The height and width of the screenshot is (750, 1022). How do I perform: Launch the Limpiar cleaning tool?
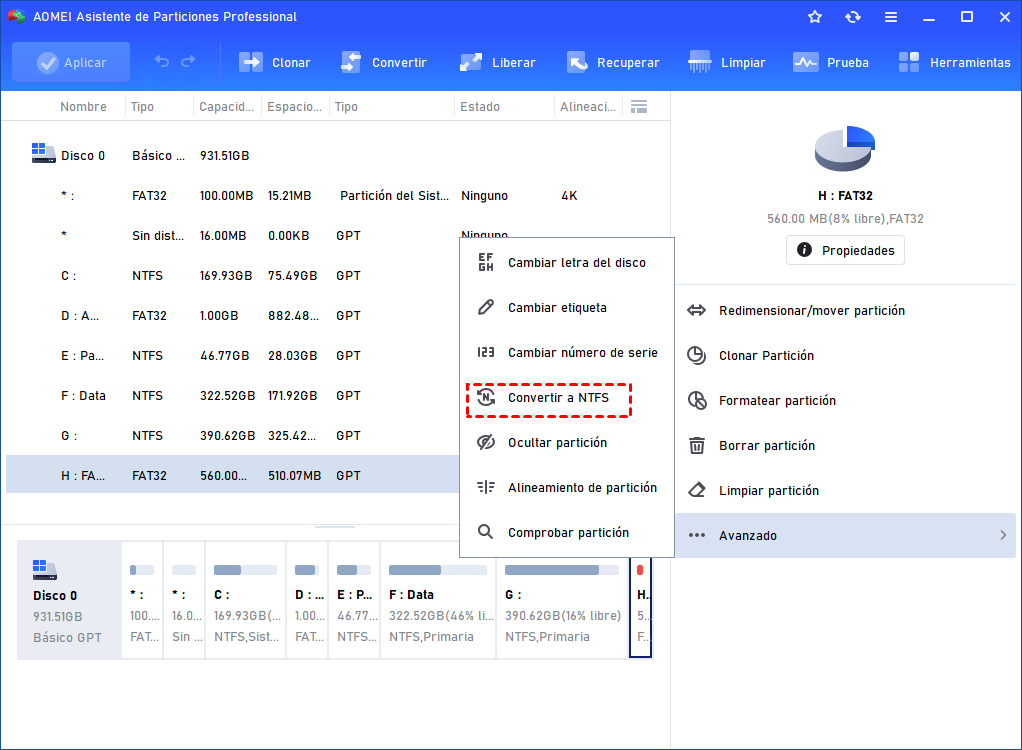(x=727, y=62)
